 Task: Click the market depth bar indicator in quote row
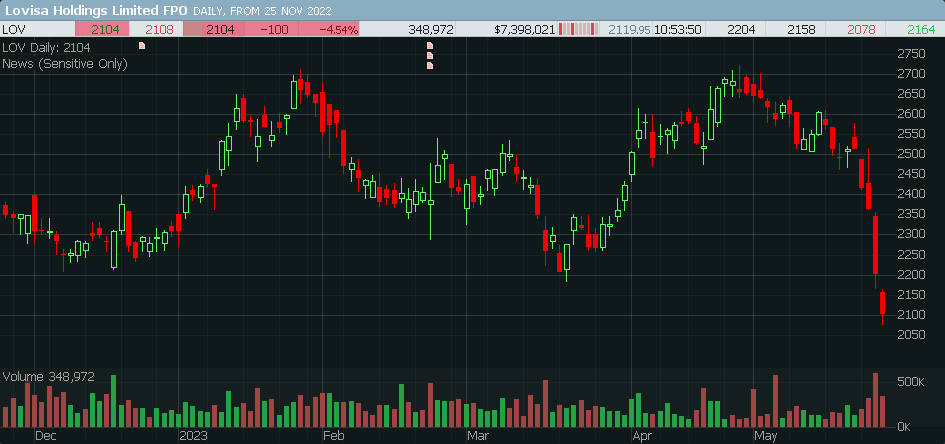(579, 29)
